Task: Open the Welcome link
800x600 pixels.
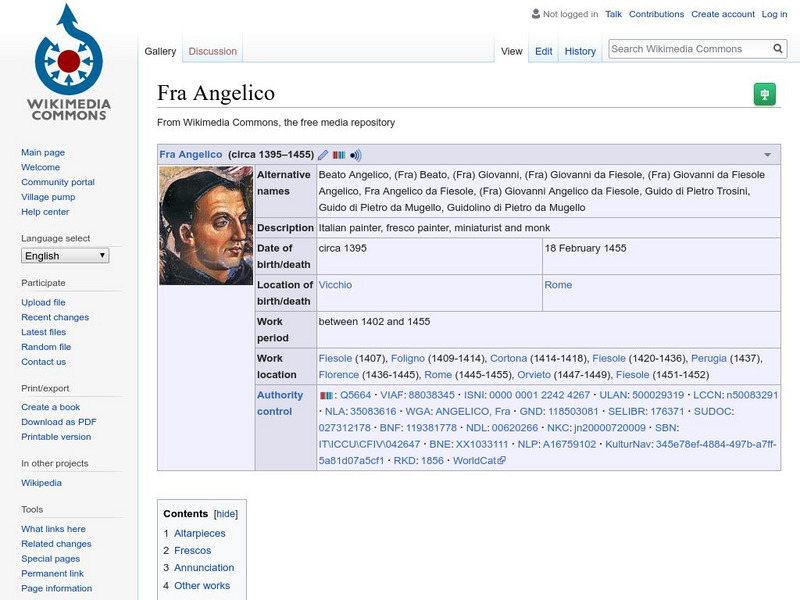Action: click(40, 167)
